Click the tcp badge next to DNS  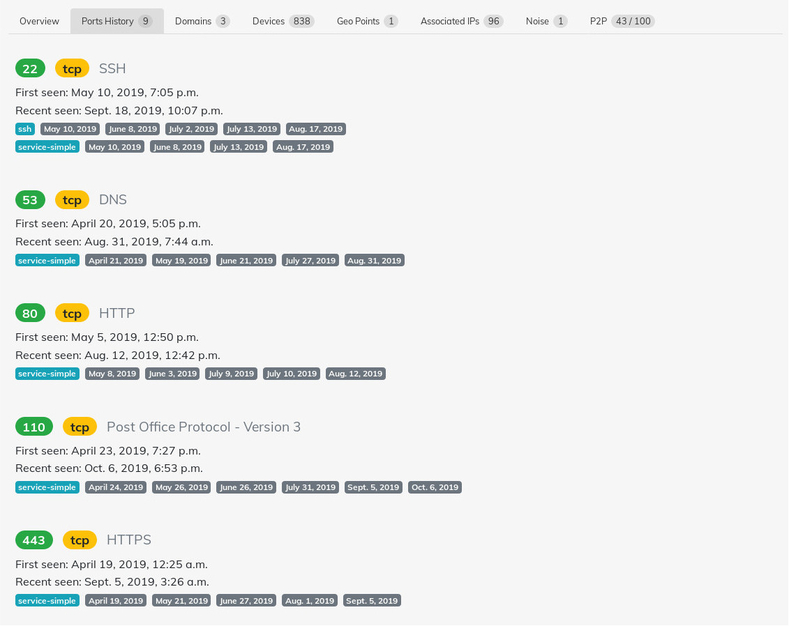pyautogui.click(x=72, y=200)
